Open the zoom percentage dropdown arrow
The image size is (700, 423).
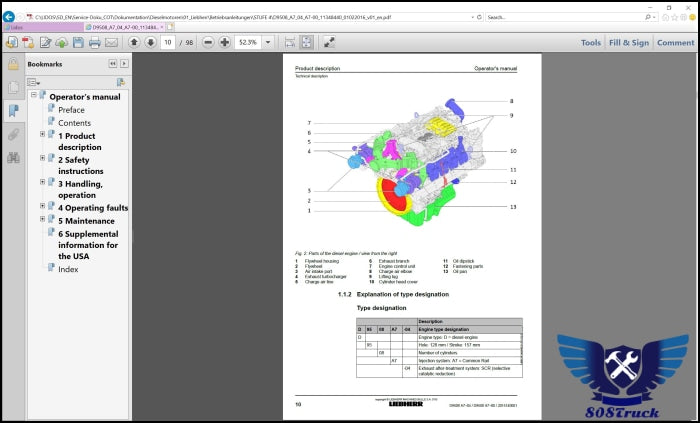(270, 43)
